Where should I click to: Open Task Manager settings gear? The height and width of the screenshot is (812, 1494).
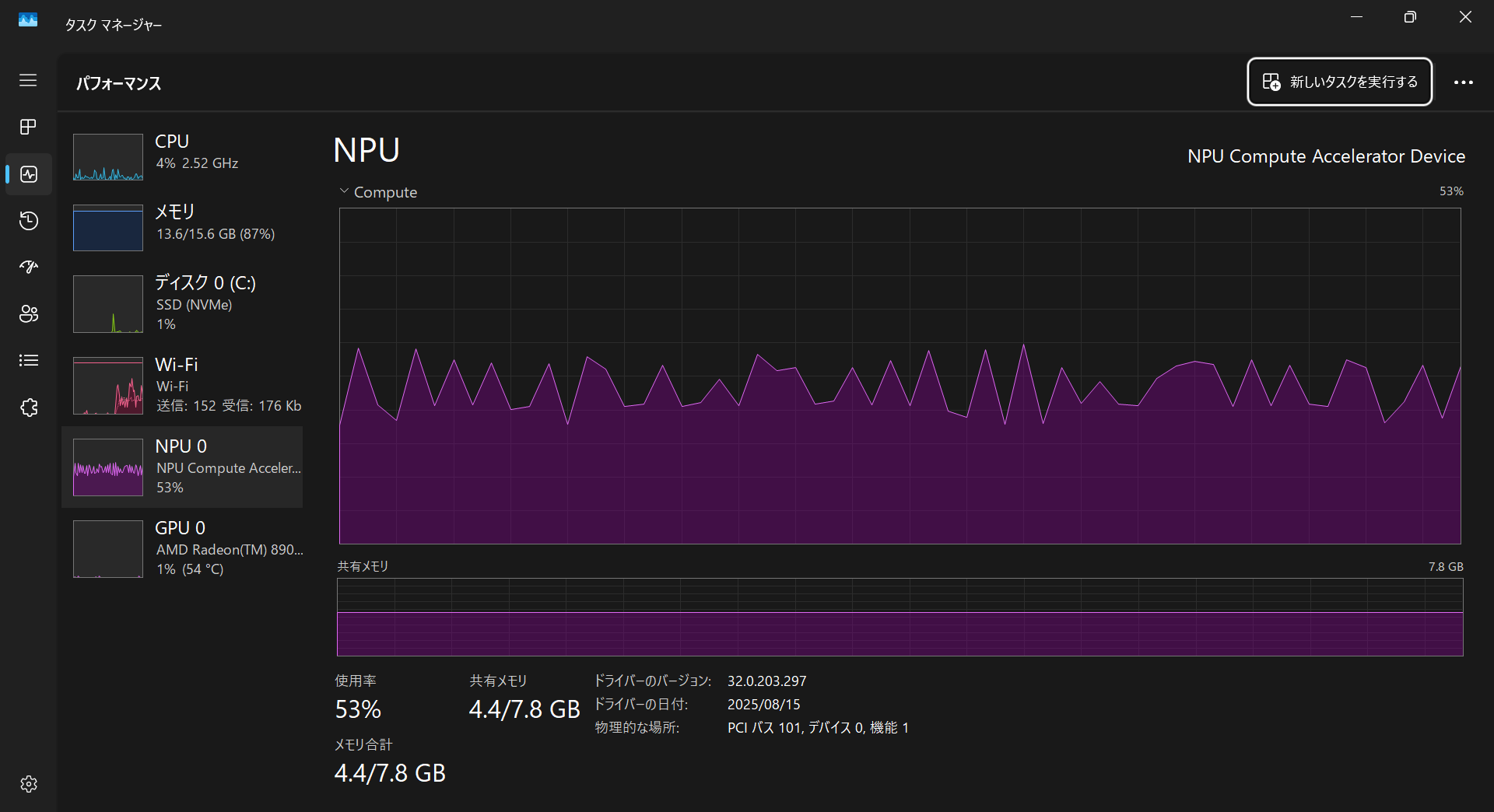click(x=28, y=783)
